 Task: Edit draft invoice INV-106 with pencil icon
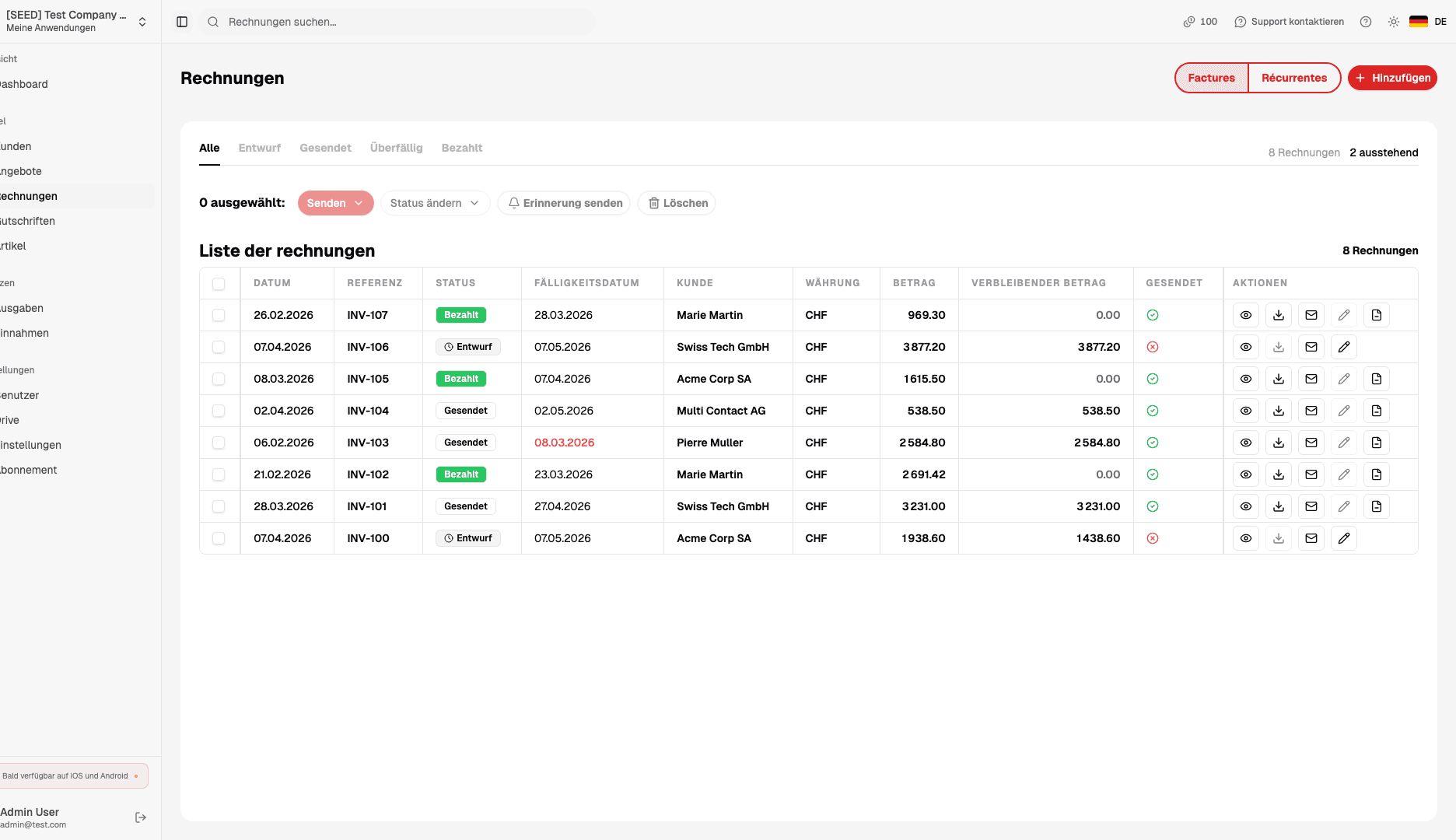[x=1343, y=347]
